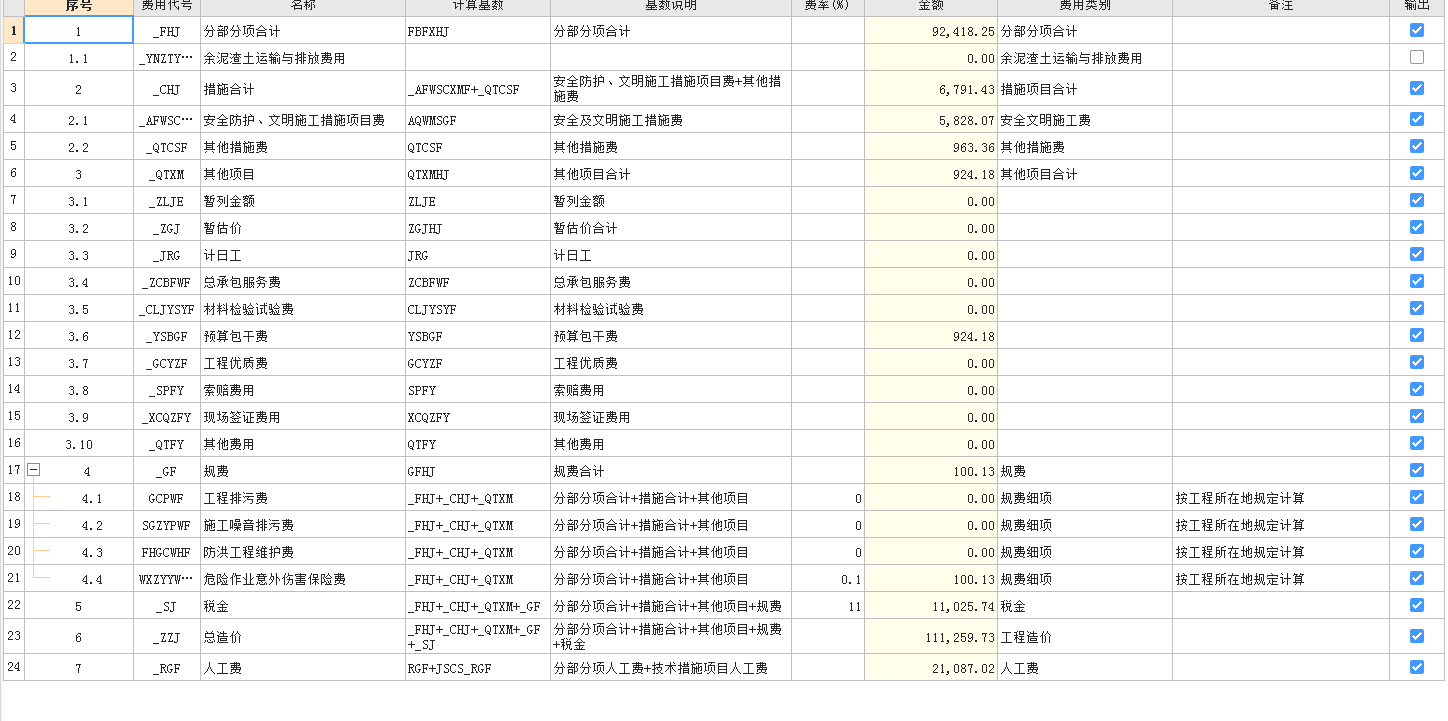Viewport: 1448px width, 721px height.
Task: Uncheck output for the 分部分项合计 row
Action: [1416, 30]
